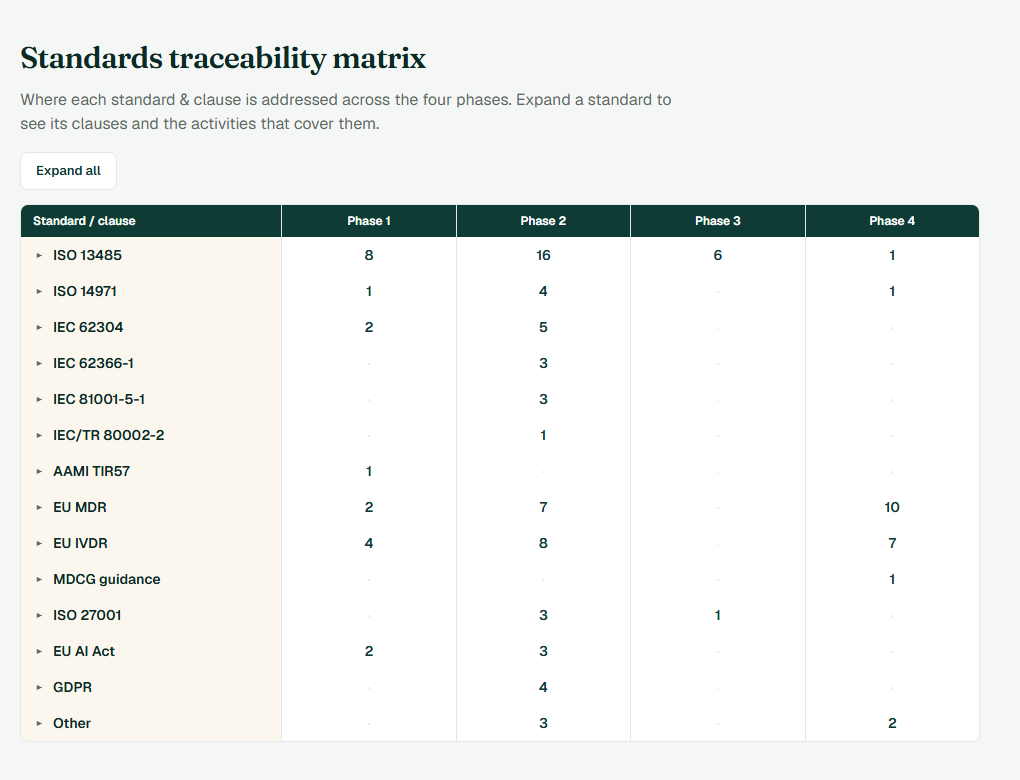
Task: Expand IEC 62304 clauses arrow
Action: tap(39, 327)
